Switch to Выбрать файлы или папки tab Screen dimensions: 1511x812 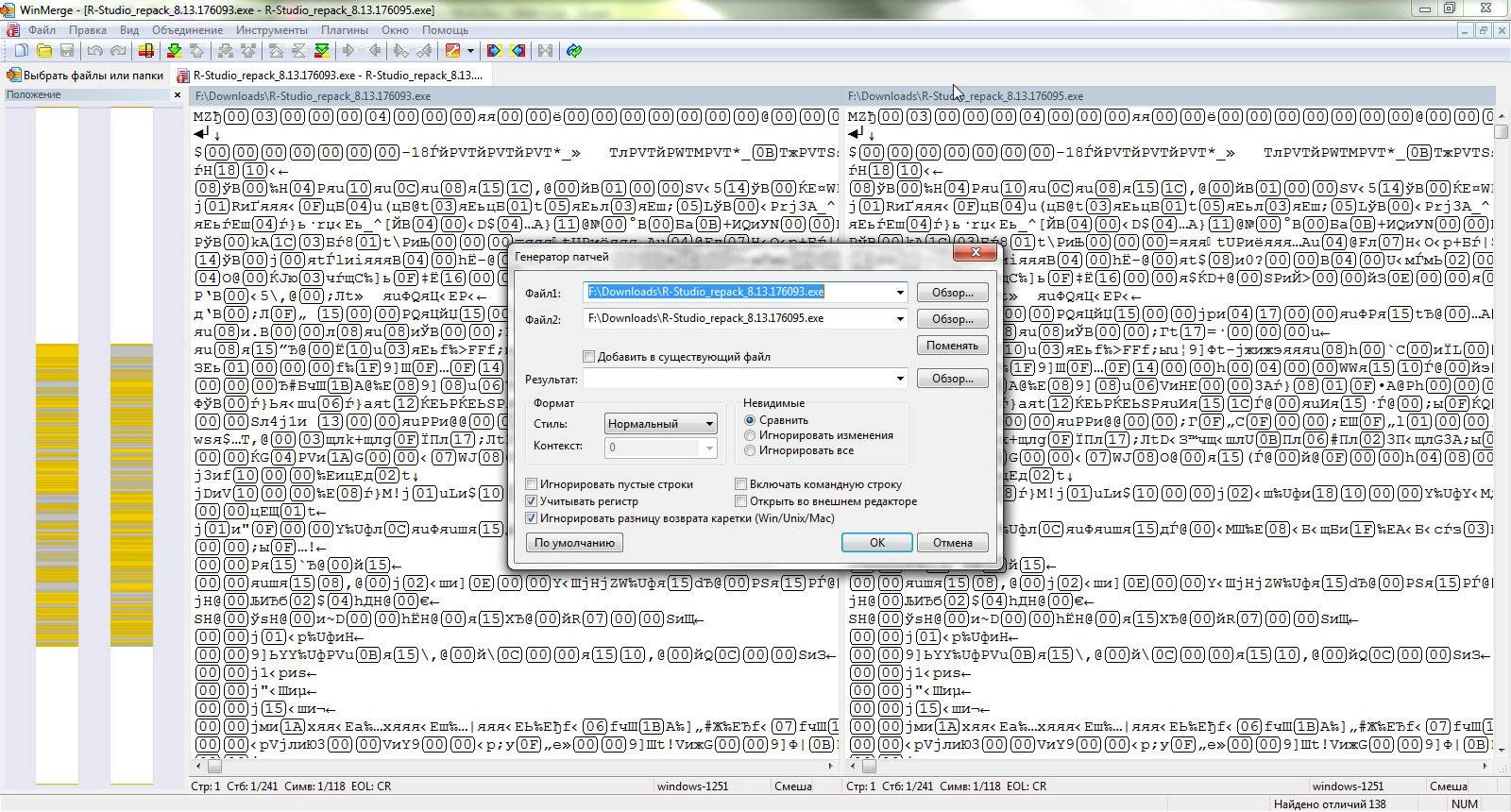(x=85, y=75)
